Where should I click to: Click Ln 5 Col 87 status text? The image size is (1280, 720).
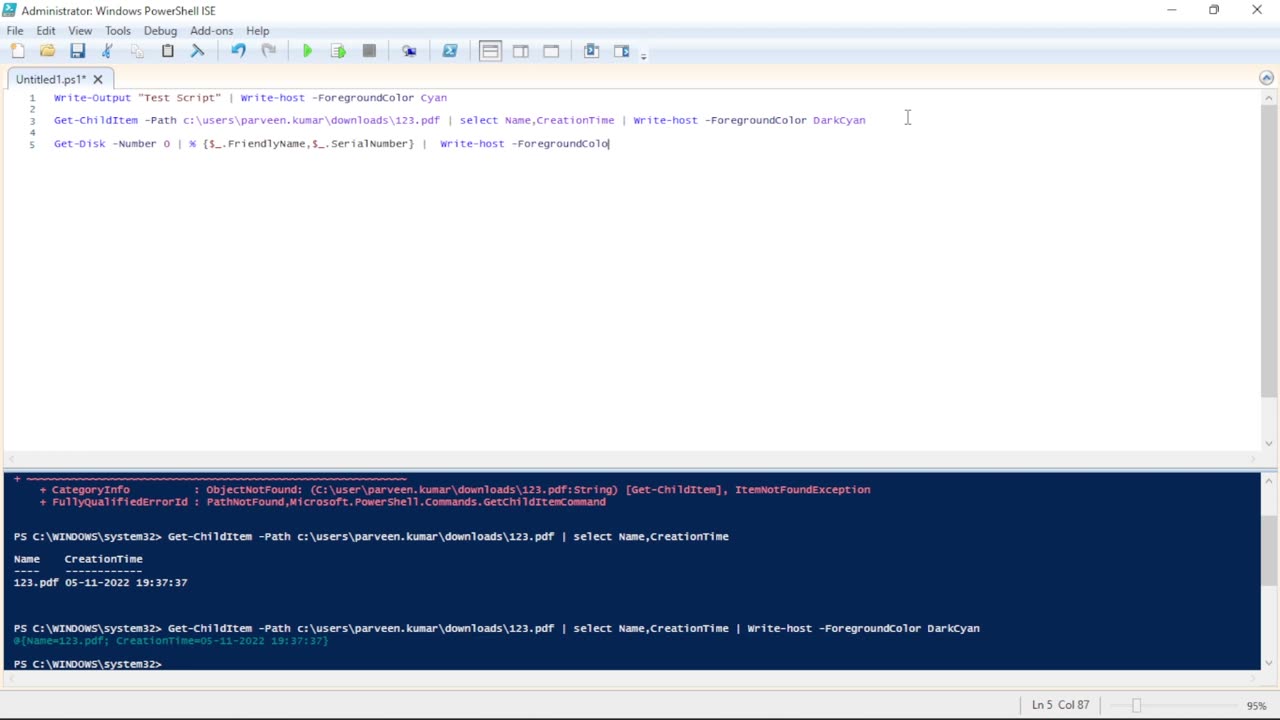coord(1060,705)
